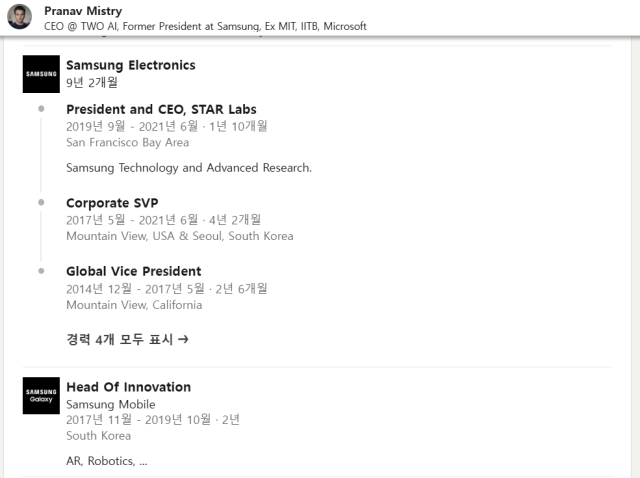Image resolution: width=640 pixels, height=478 pixels.
Task: Click the arrow next to 모두 표시
Action: 183,339
